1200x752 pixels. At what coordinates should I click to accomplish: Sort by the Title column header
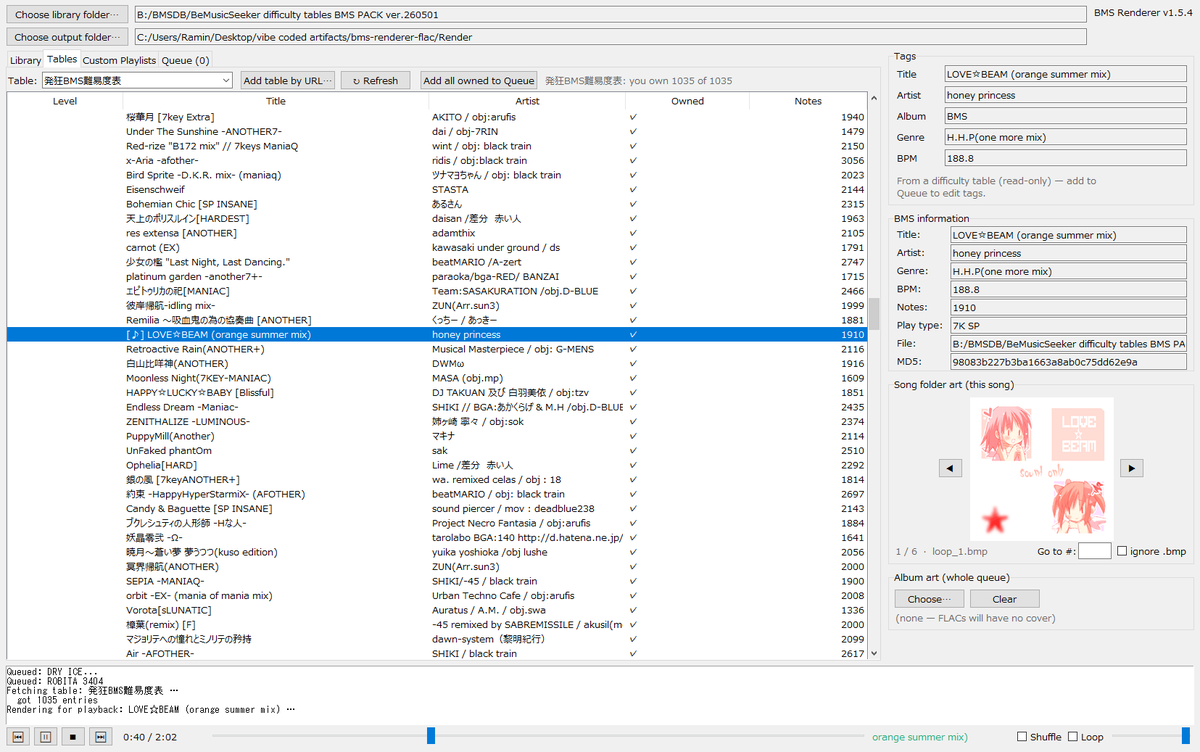pos(276,101)
